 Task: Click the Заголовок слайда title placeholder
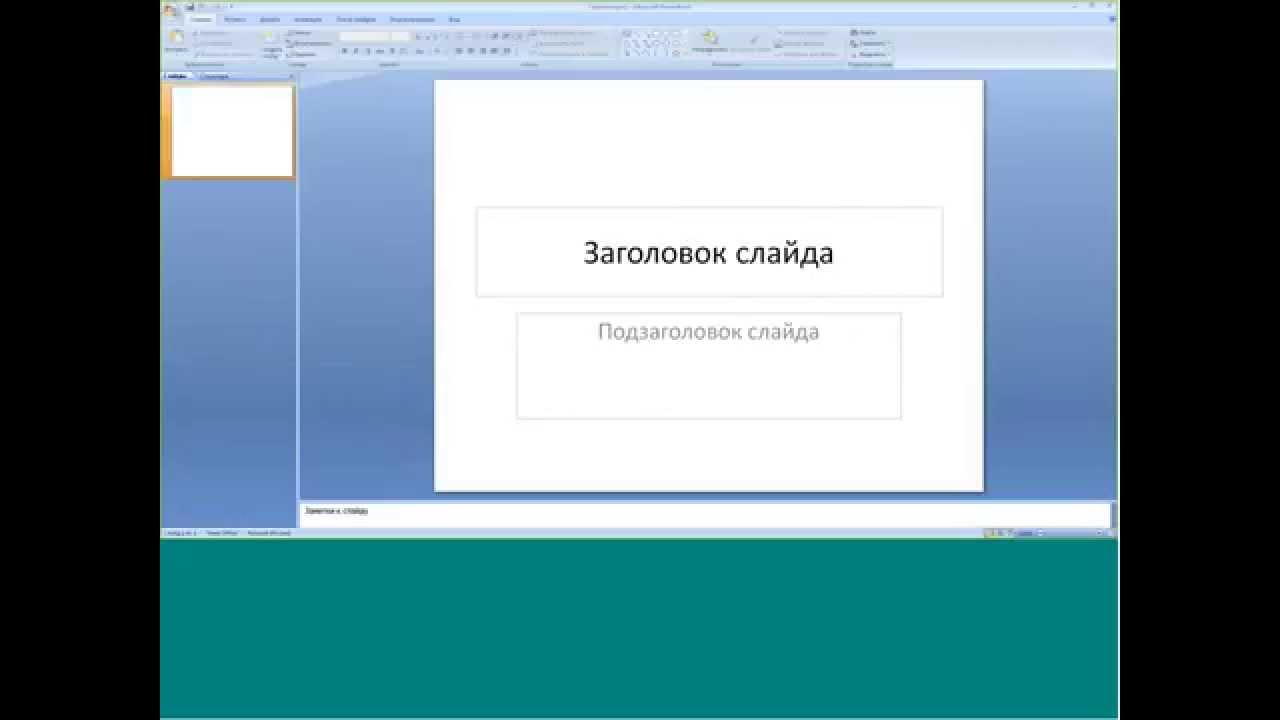click(709, 252)
